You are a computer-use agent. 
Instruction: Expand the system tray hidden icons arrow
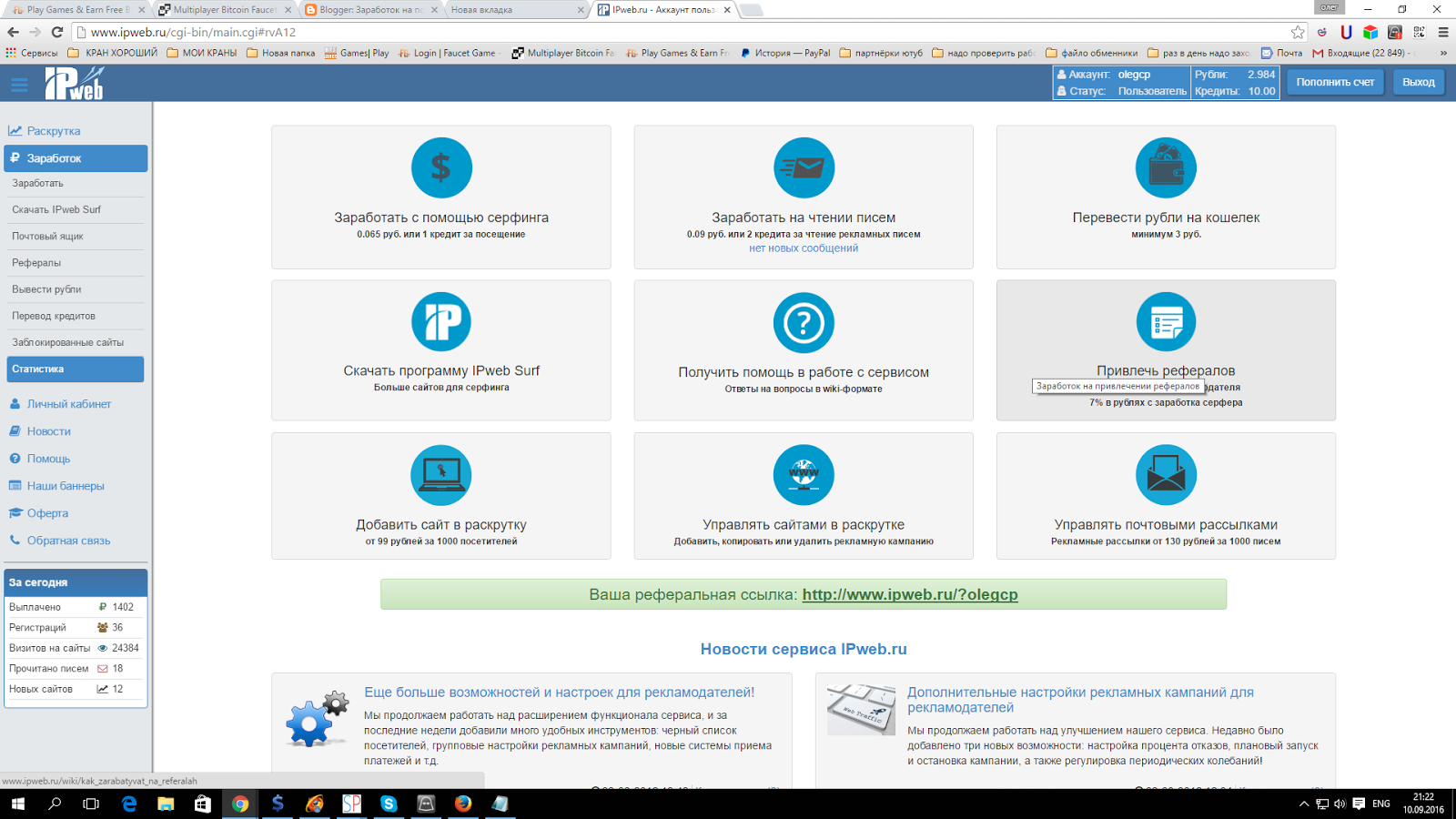[x=1303, y=804]
